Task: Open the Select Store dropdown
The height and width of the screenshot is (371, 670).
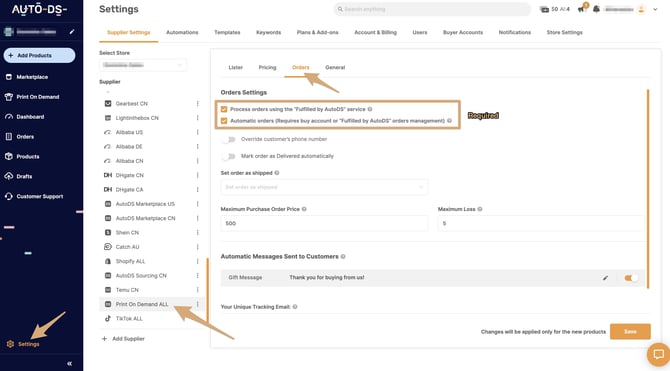Action: [x=143, y=65]
